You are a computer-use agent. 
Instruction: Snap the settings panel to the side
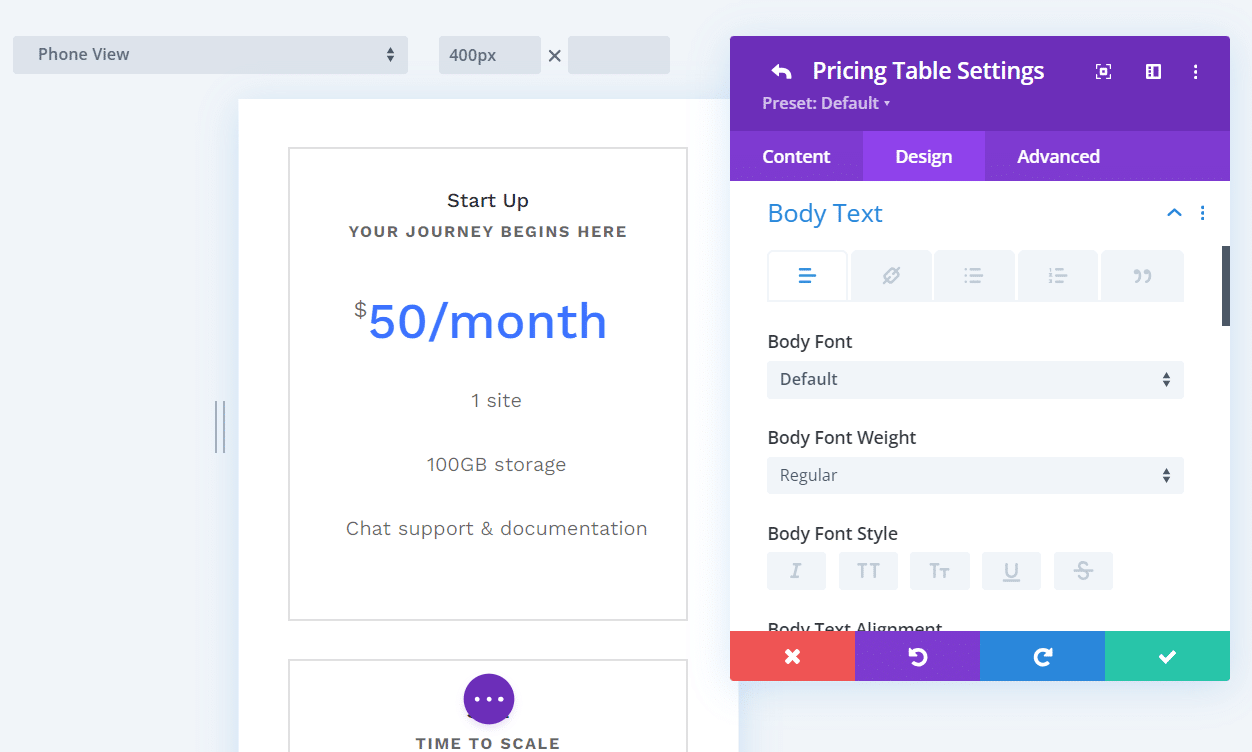pos(1152,71)
